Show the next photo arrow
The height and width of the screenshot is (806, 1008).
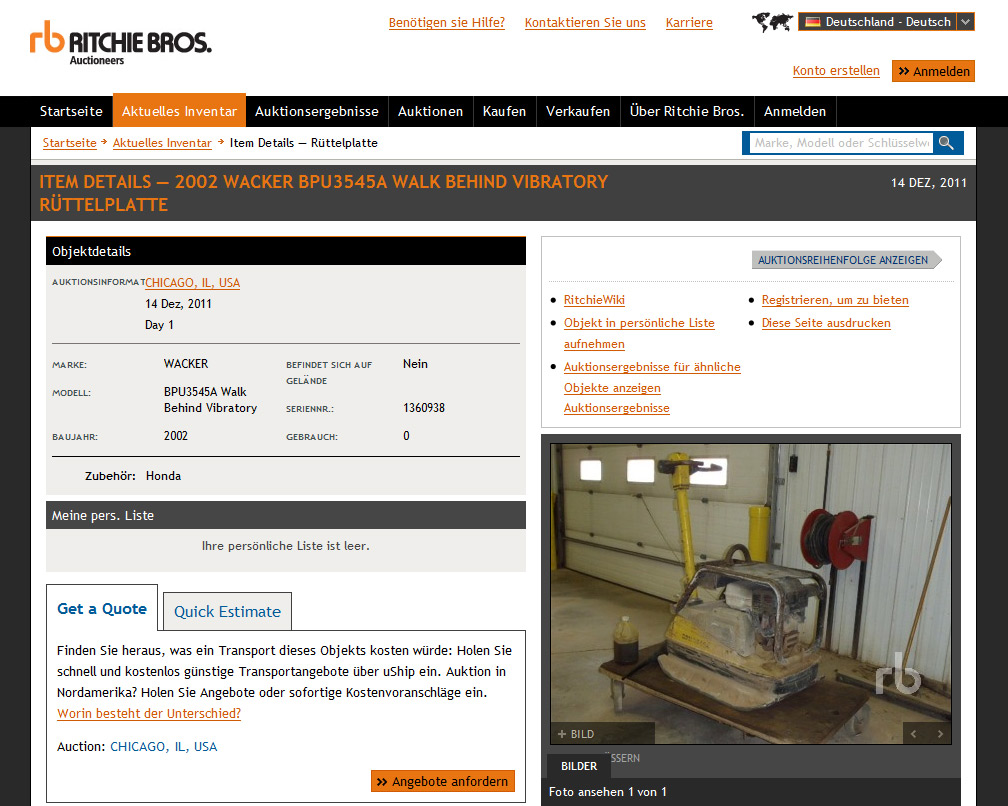[940, 733]
